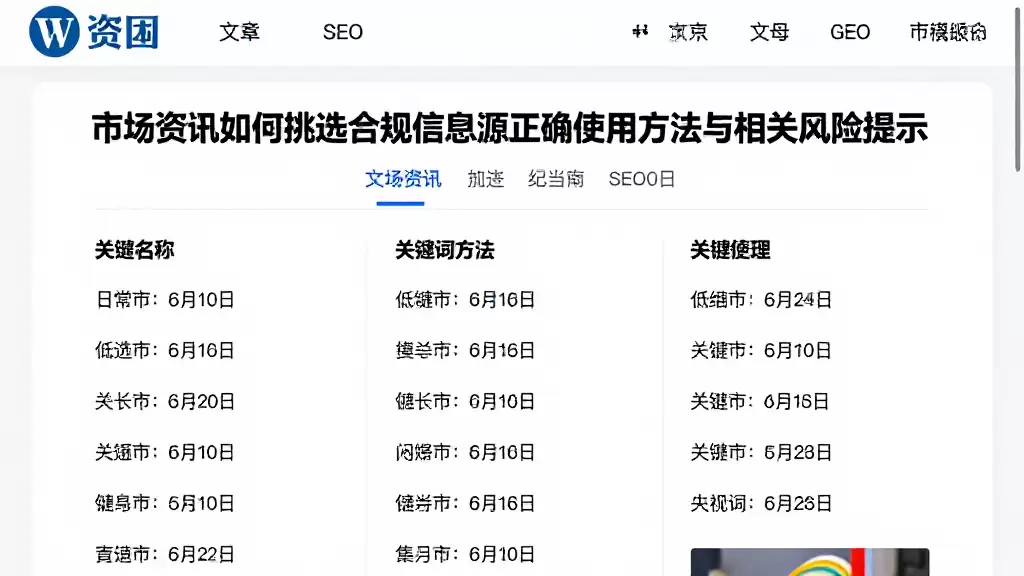Open the 文母 navigation menu item
The image size is (1024, 576).
(x=769, y=32)
